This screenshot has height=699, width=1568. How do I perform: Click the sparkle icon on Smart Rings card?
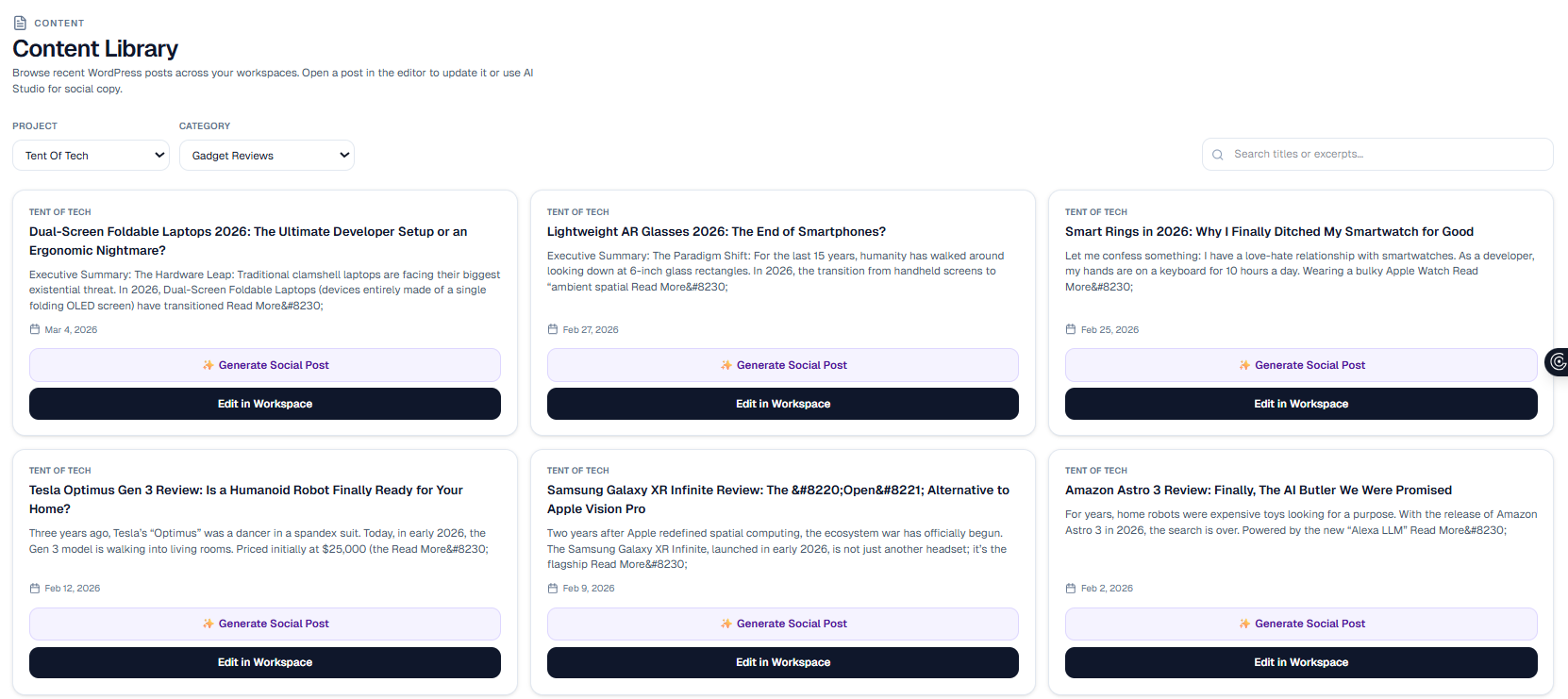[x=1244, y=365]
